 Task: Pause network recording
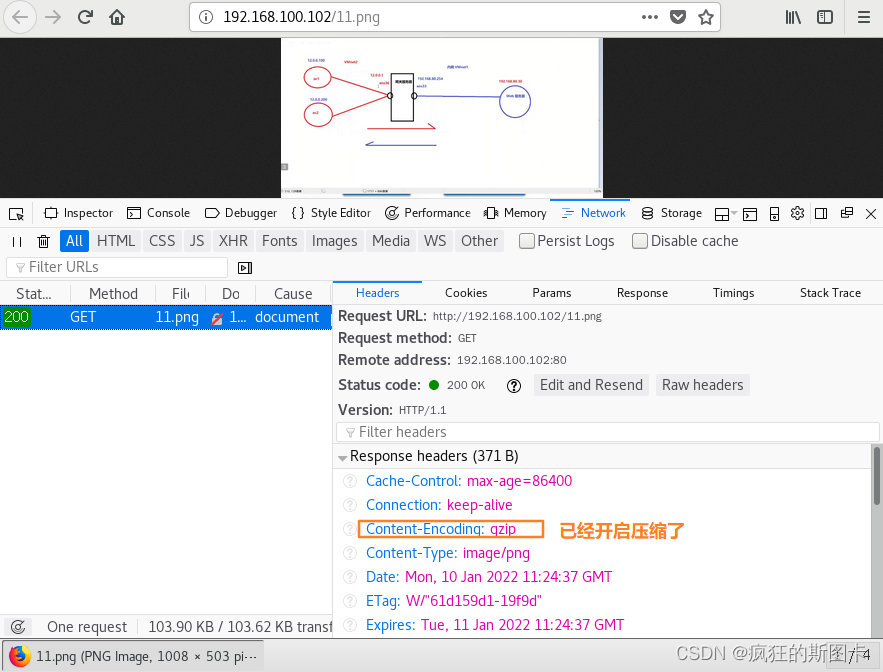[17, 242]
